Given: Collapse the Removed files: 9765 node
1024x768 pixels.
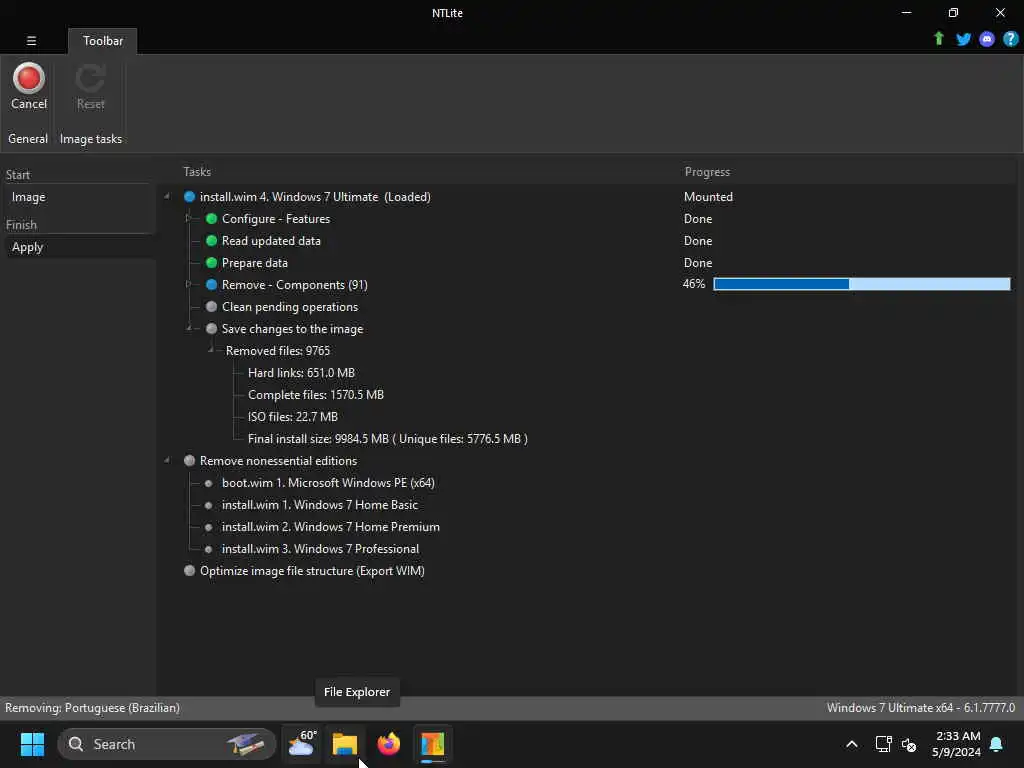Looking at the screenshot, I should [x=211, y=350].
